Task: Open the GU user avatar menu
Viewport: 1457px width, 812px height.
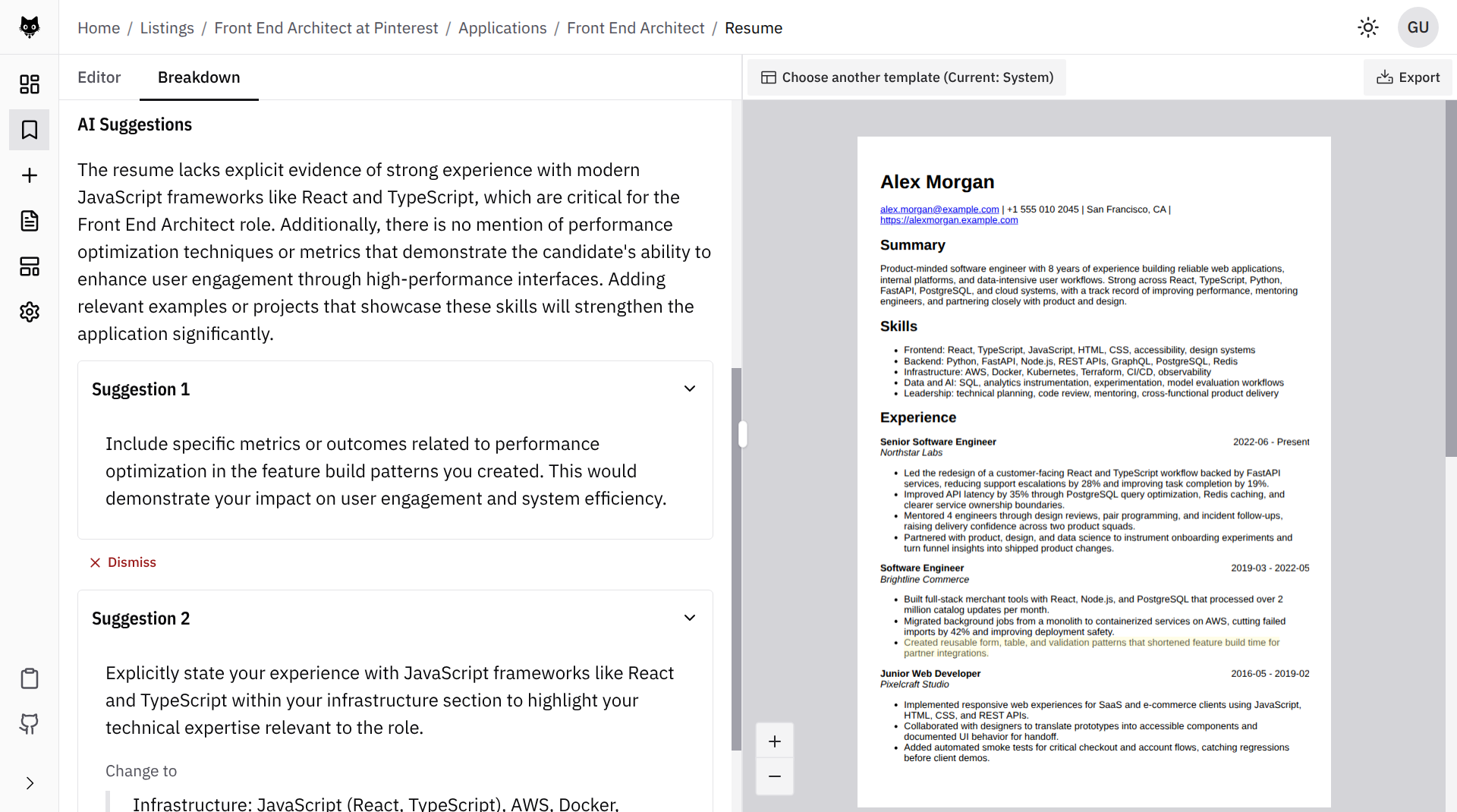Action: [1418, 28]
